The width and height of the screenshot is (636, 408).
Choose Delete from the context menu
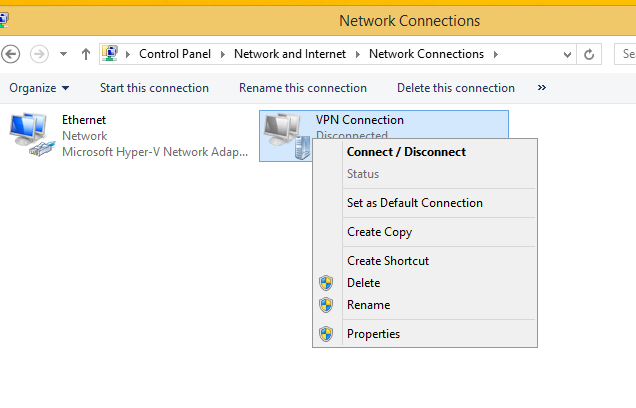425,283
